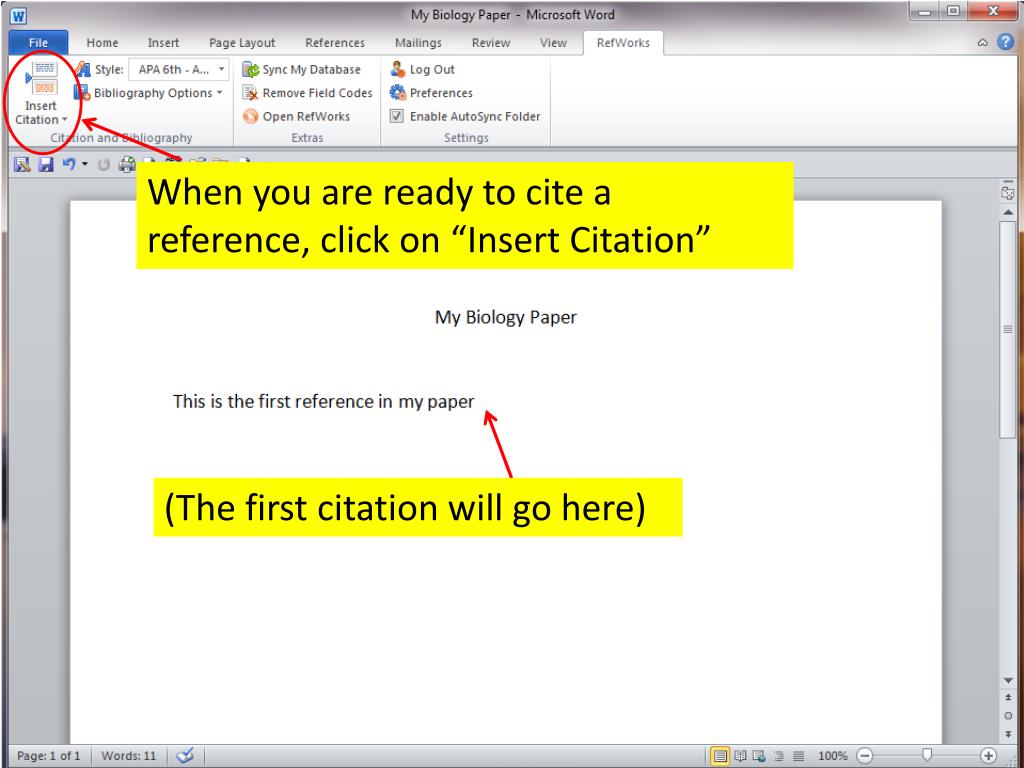Click the Word application icon in title bar
This screenshot has height=768, width=1024.
coord(18,15)
